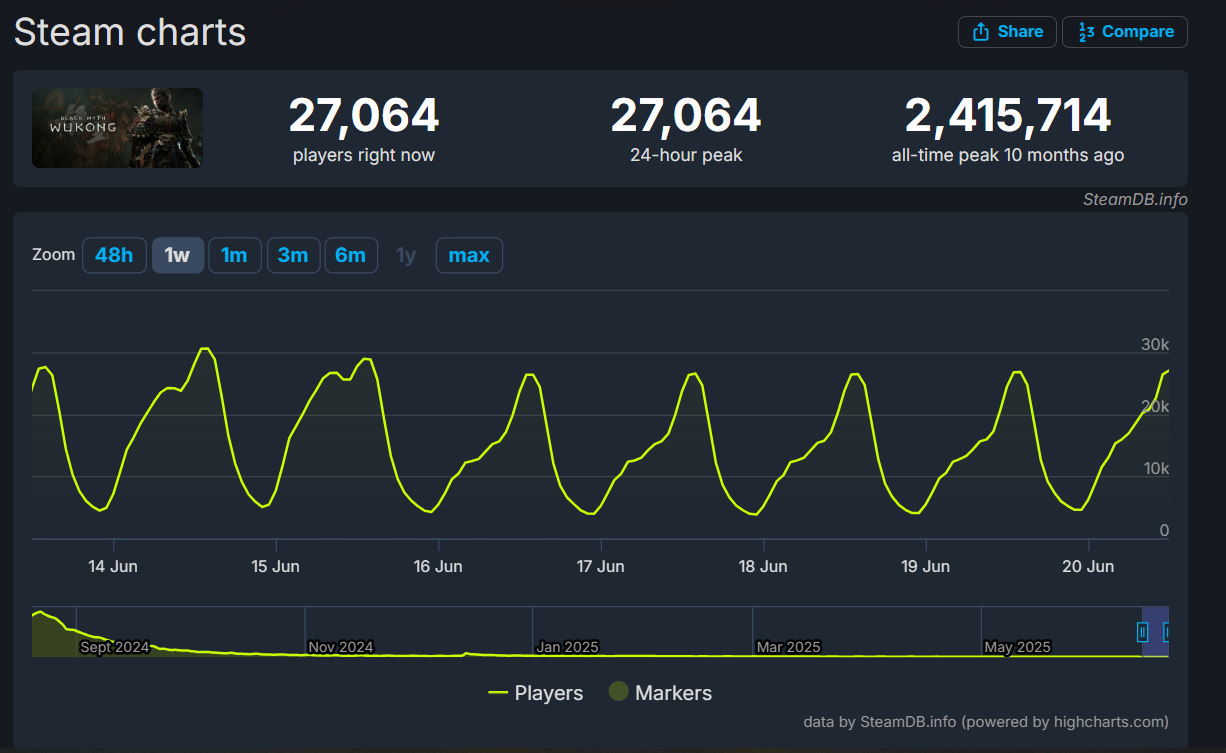The image size is (1226, 753).
Task: Open the Compare button
Action: tap(1125, 32)
